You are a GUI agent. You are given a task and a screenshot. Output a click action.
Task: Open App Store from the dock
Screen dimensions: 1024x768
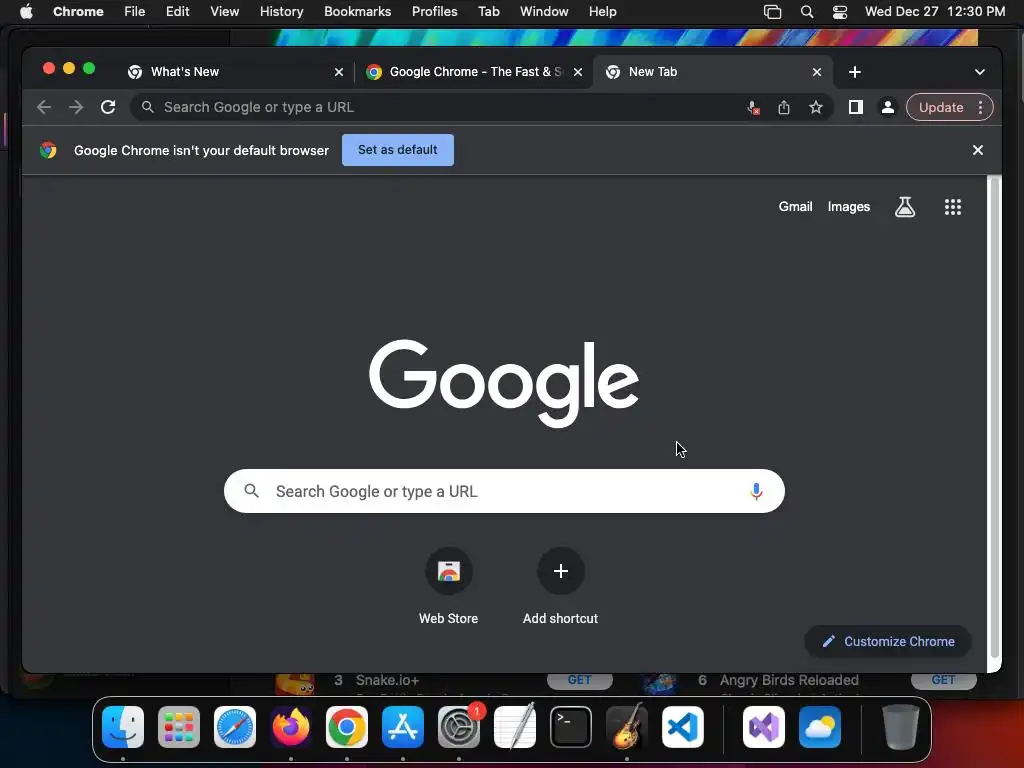click(403, 727)
